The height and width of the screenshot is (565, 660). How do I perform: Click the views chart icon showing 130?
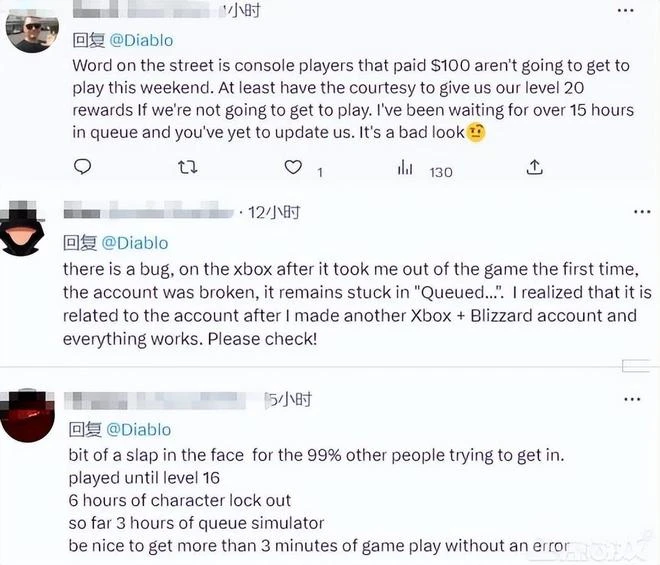click(x=405, y=169)
